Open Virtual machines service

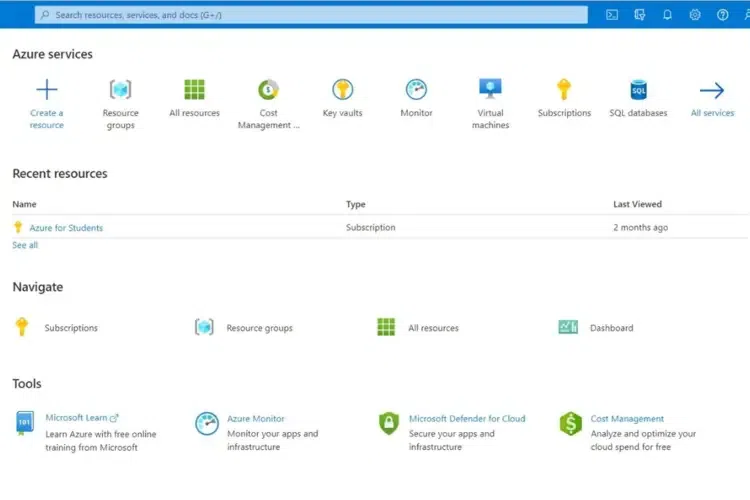490,104
